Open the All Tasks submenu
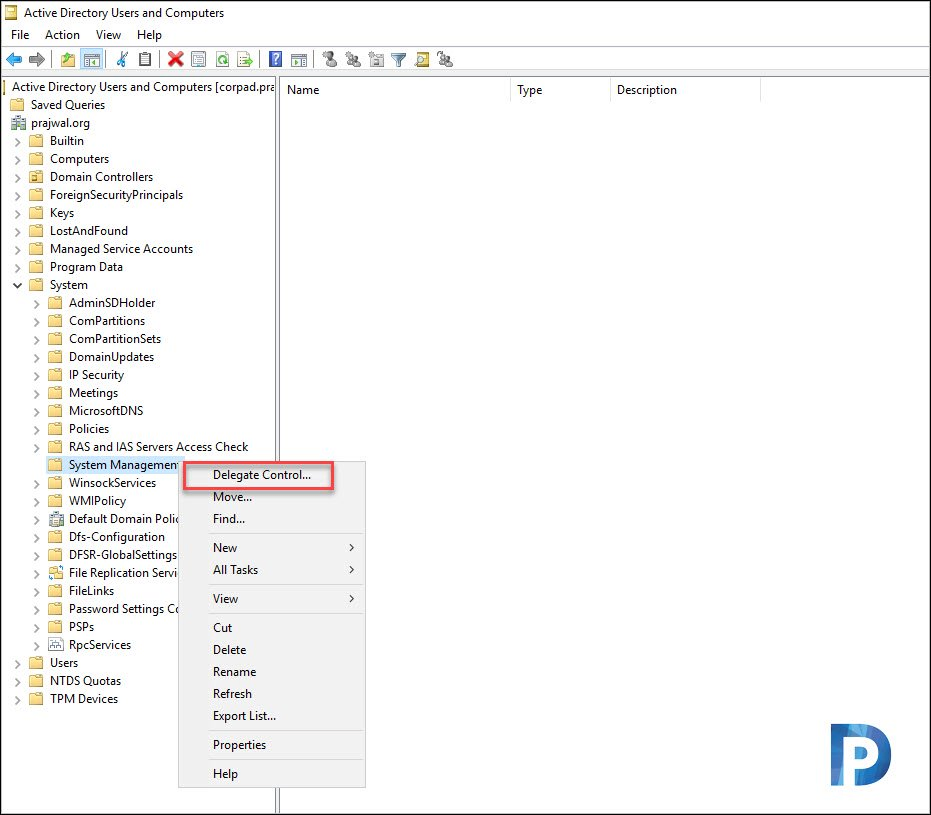This screenshot has height=815, width=931. (x=272, y=570)
